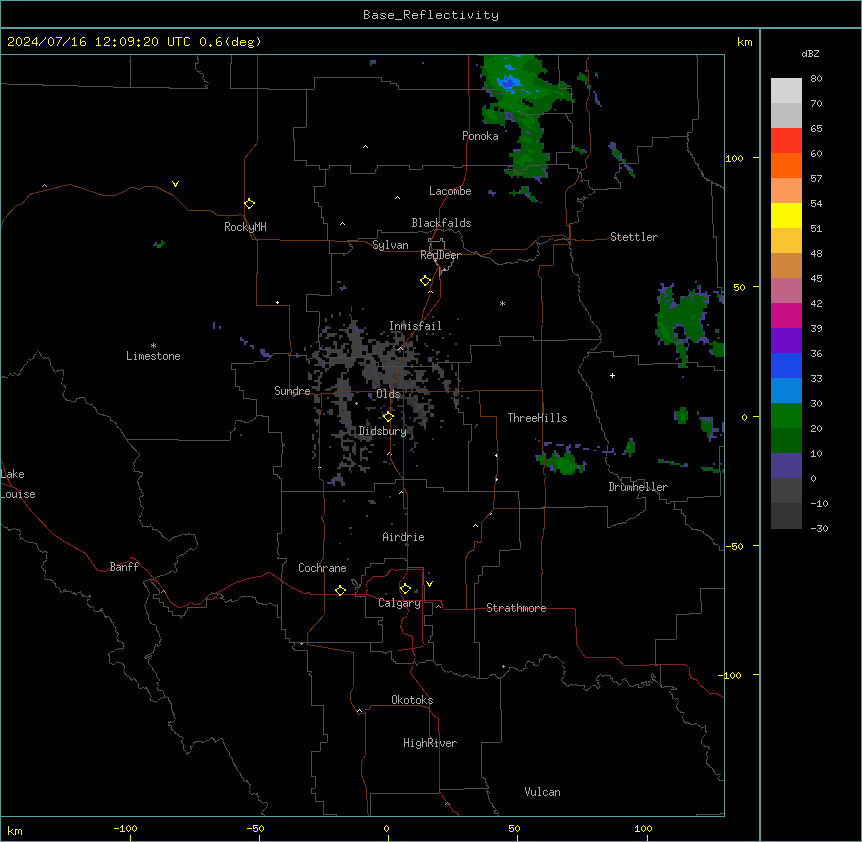This screenshot has width=862, height=842.
Task: Pick the magenta 42 dBZ legend swatch
Action: coord(786,315)
